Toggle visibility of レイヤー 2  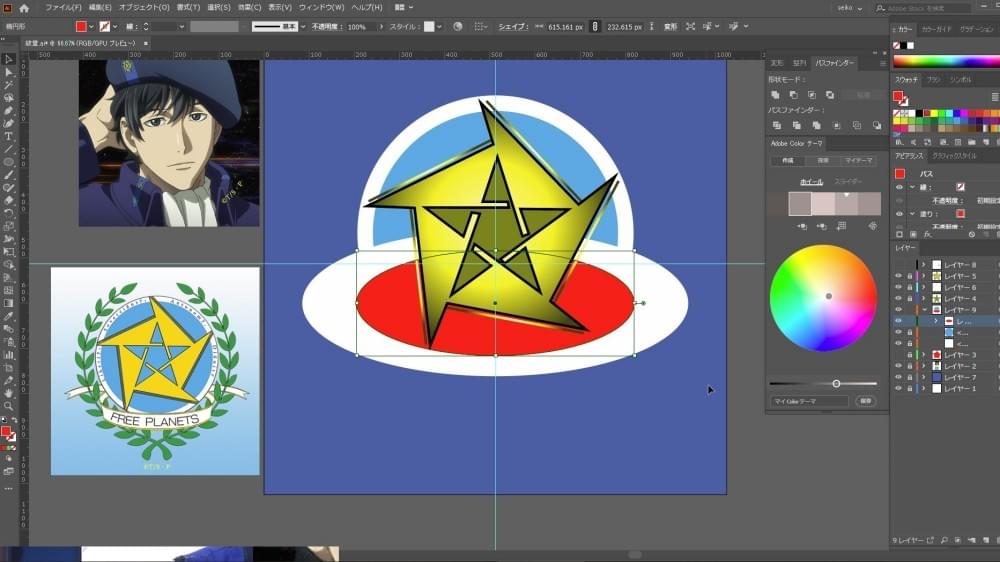coord(899,366)
